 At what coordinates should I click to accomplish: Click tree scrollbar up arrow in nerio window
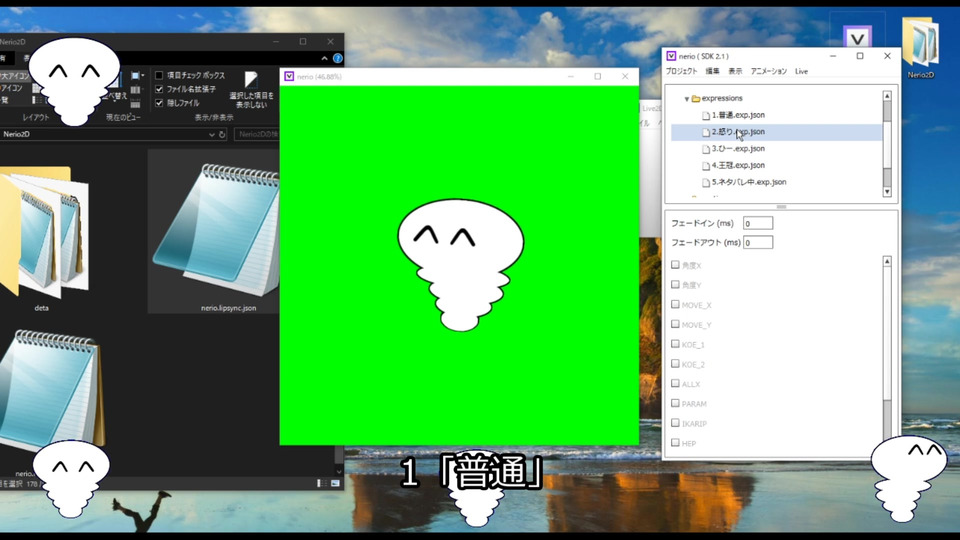887,96
